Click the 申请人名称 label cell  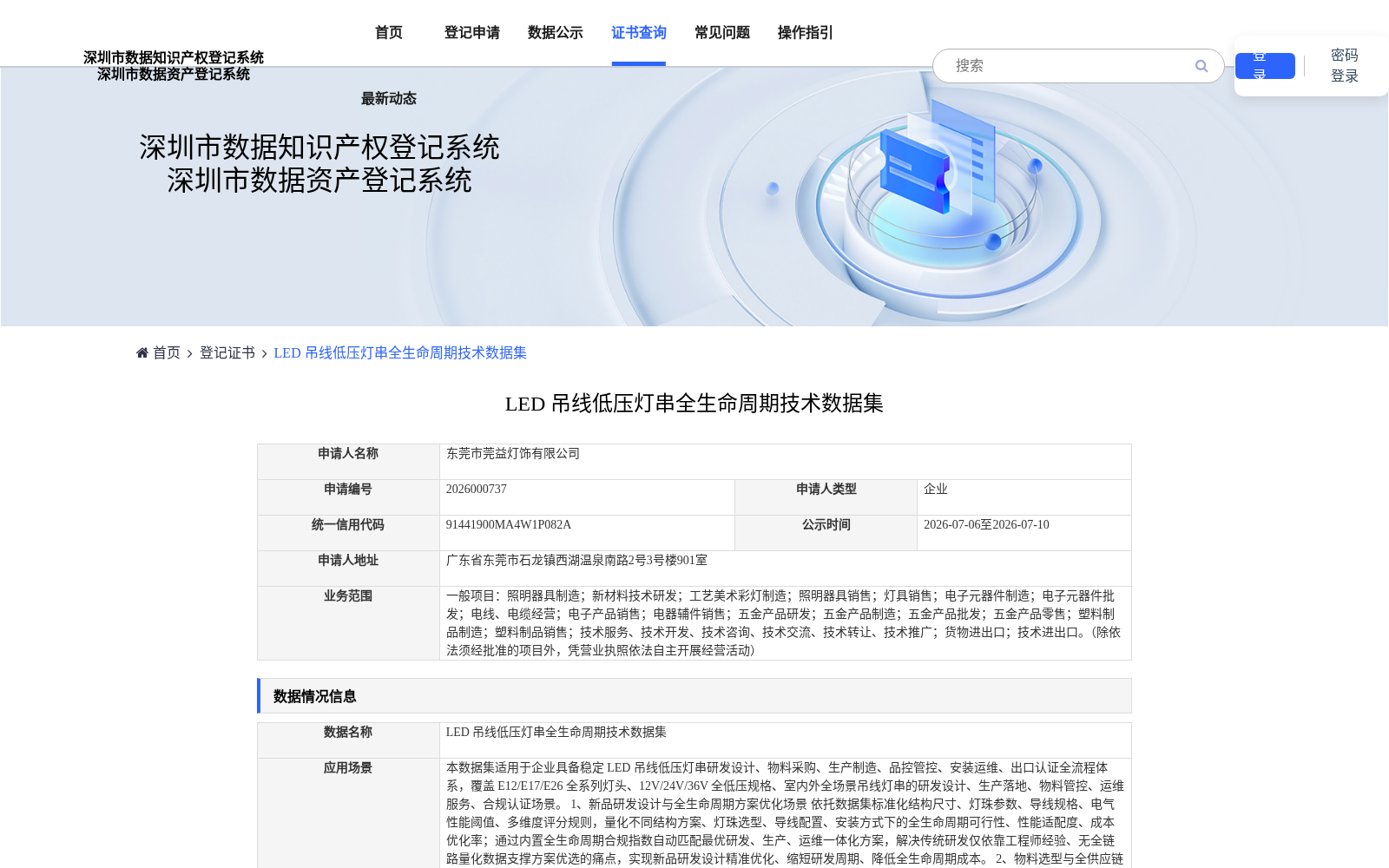[348, 462]
